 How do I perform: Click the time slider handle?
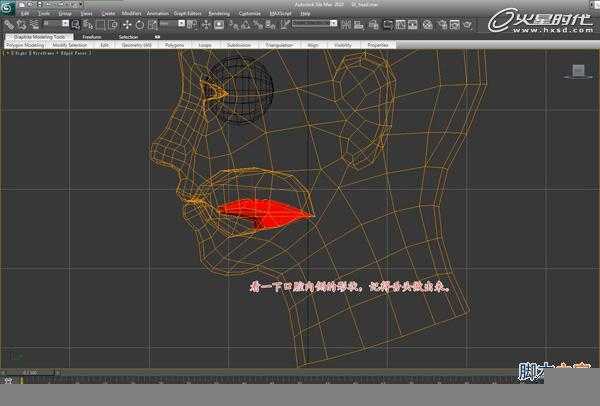coord(30,372)
